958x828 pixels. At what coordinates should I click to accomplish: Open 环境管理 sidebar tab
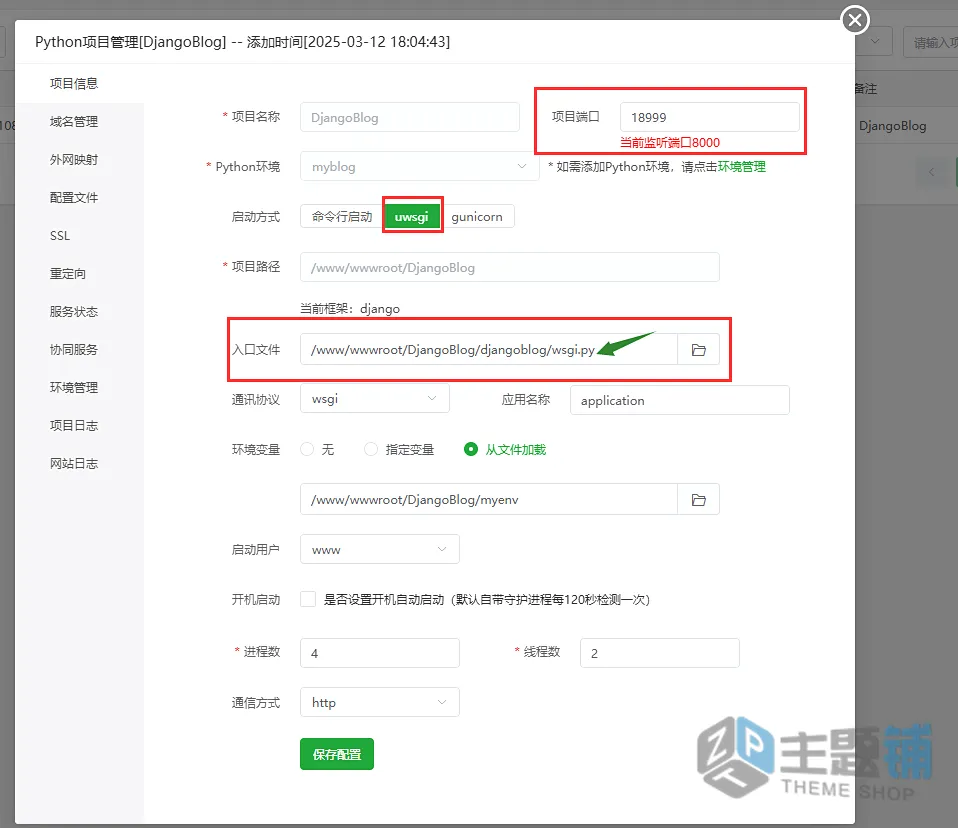(x=74, y=387)
